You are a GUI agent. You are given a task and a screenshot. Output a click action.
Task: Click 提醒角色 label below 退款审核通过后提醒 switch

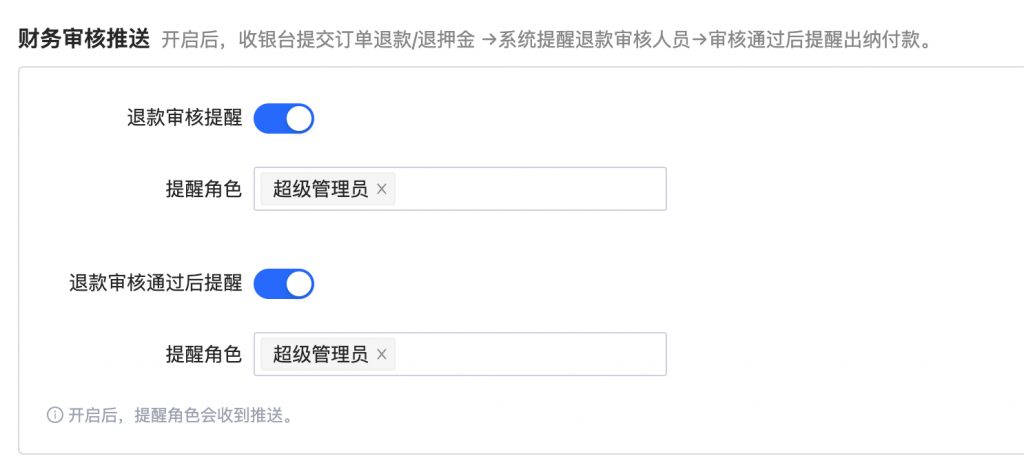(203, 354)
